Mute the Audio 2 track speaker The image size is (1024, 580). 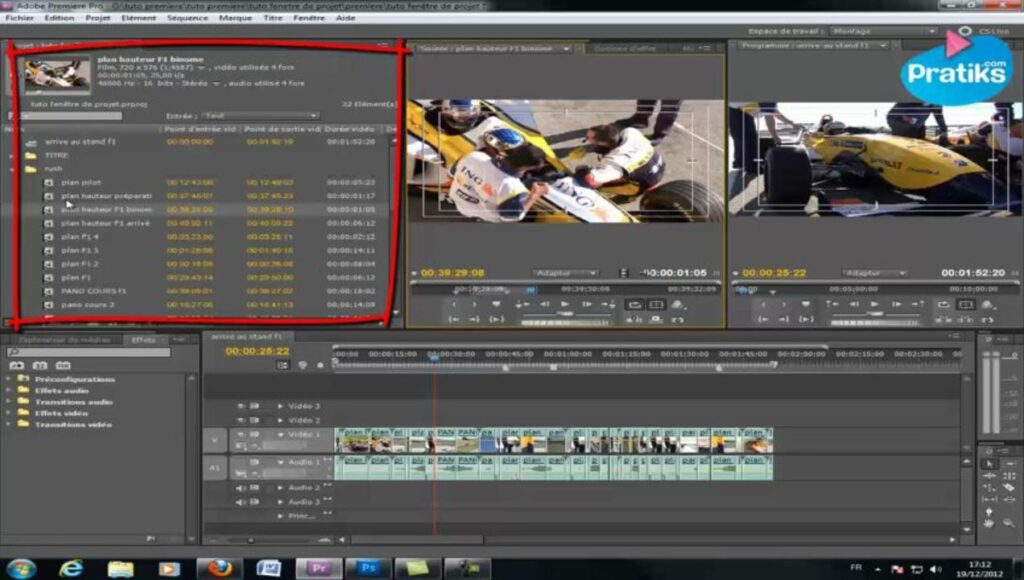click(241, 488)
